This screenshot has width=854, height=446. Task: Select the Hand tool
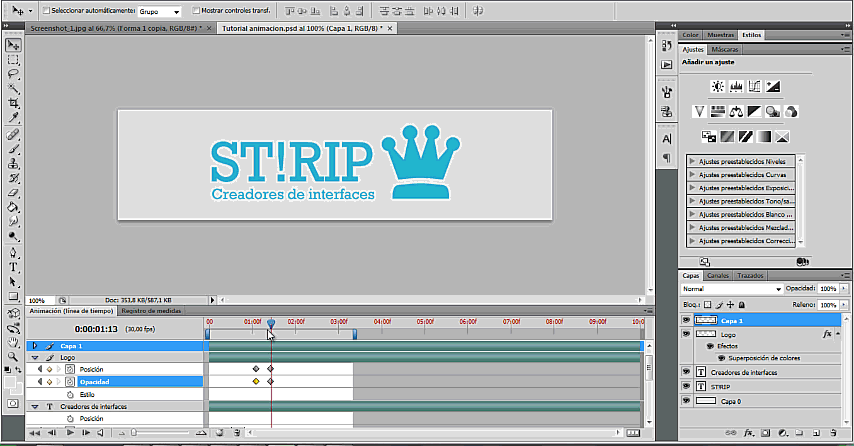[x=13, y=343]
